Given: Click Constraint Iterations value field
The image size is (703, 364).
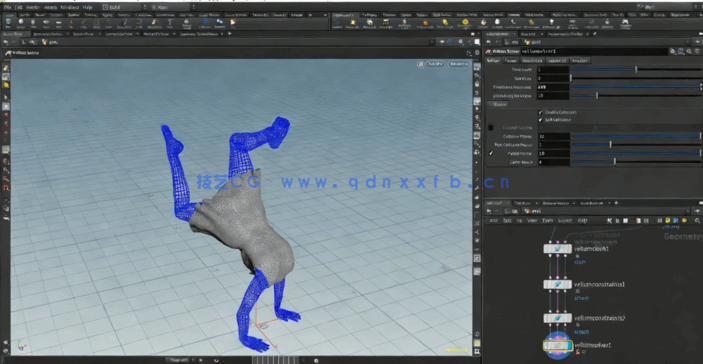Looking at the screenshot, I should (552, 87).
